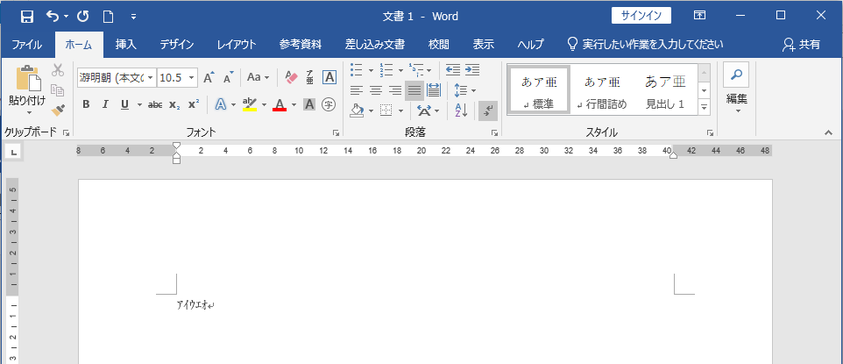The width and height of the screenshot is (843, 364).
Task: Click the Redo (repeat) icon
Action: point(82,16)
